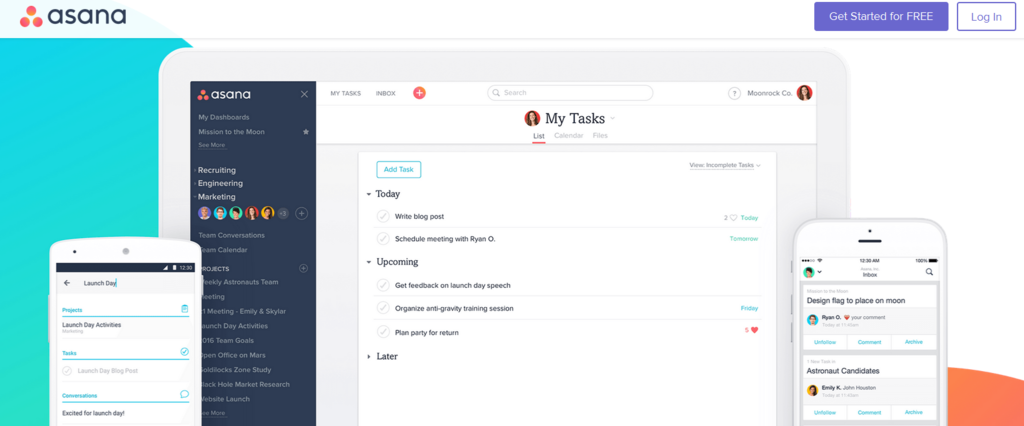Click the question mark help icon

[x=734, y=93]
